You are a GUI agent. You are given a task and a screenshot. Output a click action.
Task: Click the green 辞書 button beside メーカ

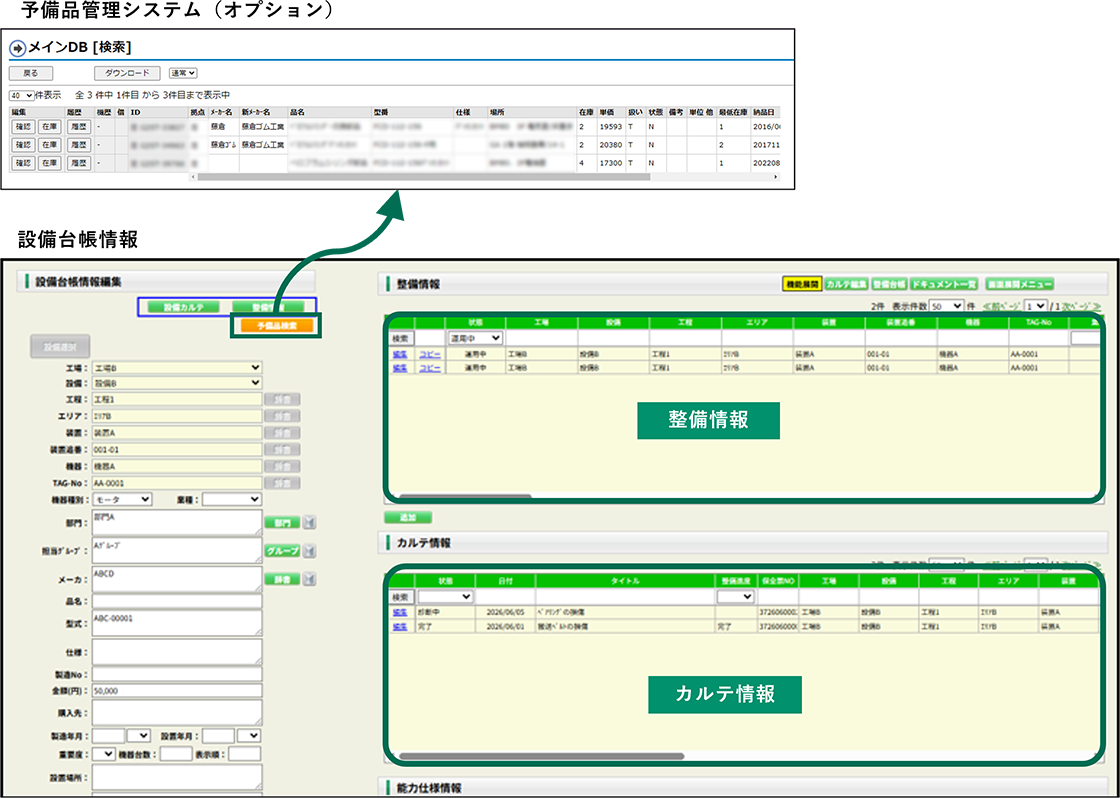[282, 579]
